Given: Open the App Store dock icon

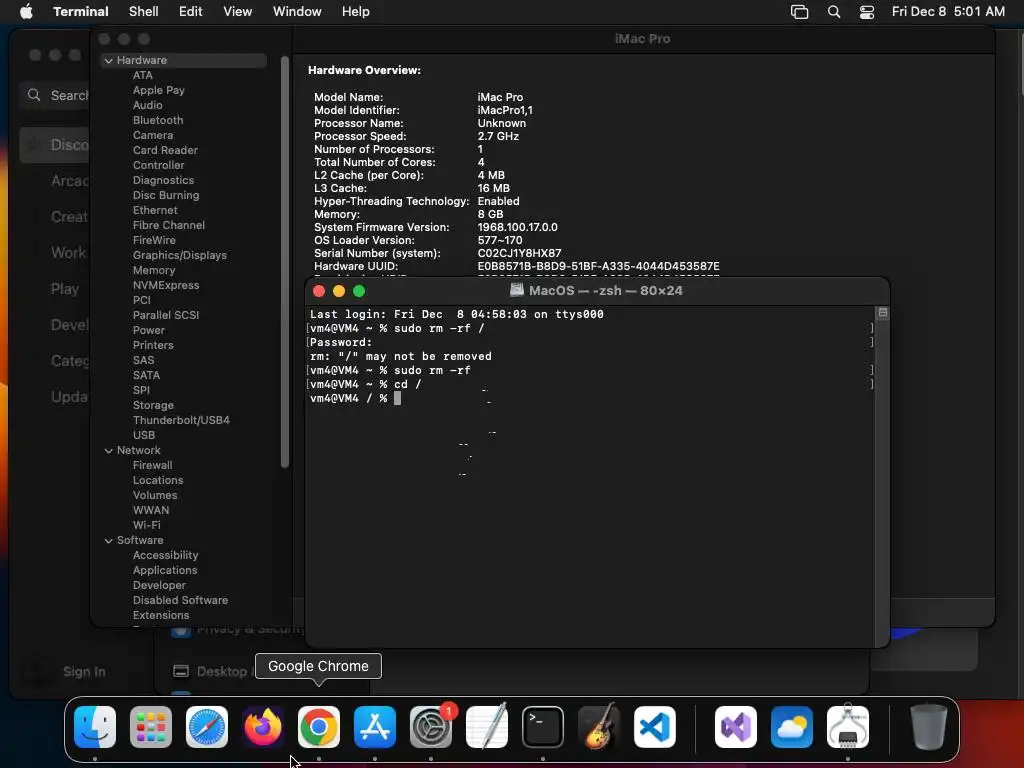Looking at the screenshot, I should [375, 727].
